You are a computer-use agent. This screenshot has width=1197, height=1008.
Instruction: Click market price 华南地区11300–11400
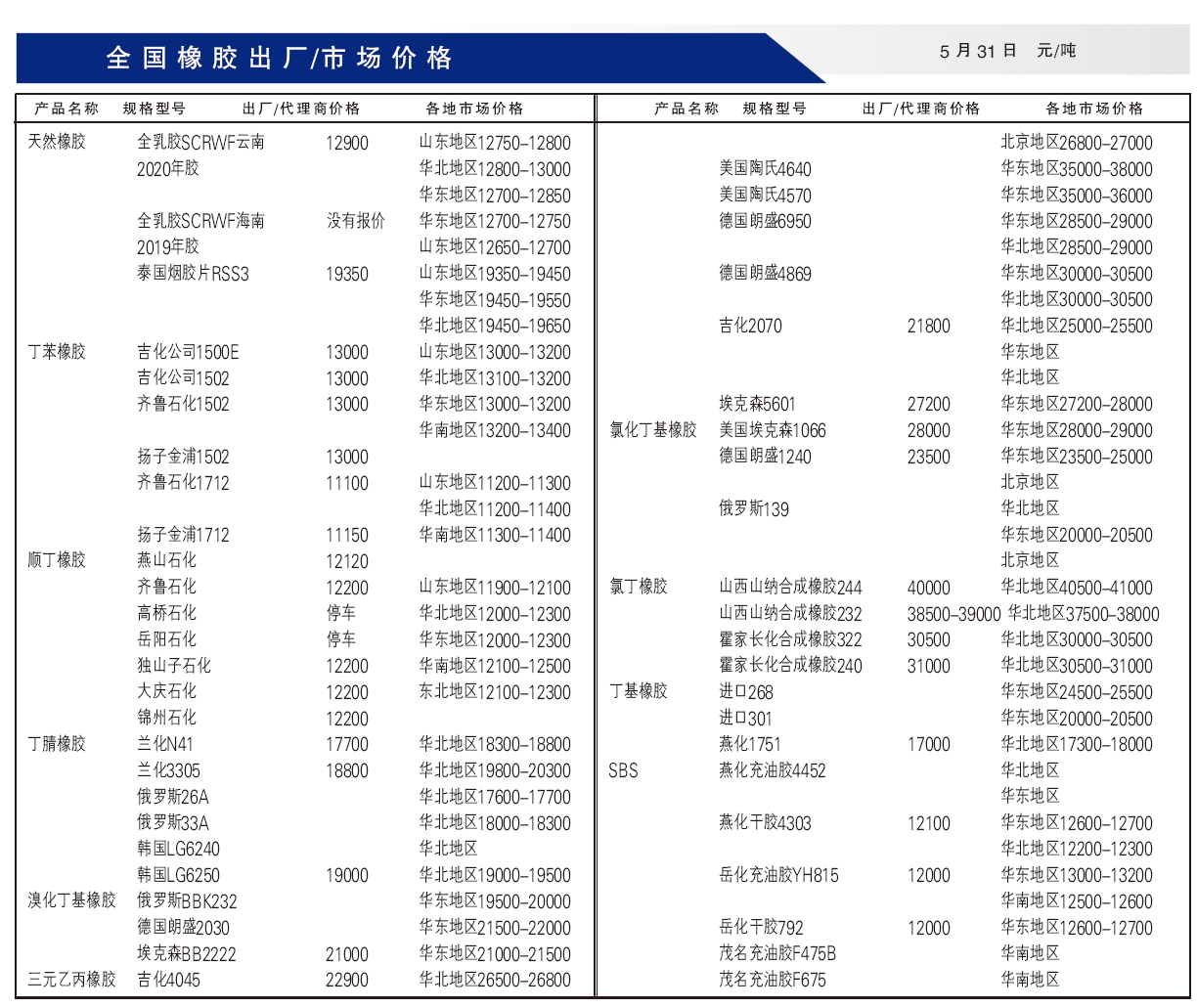pyautogui.click(x=495, y=535)
